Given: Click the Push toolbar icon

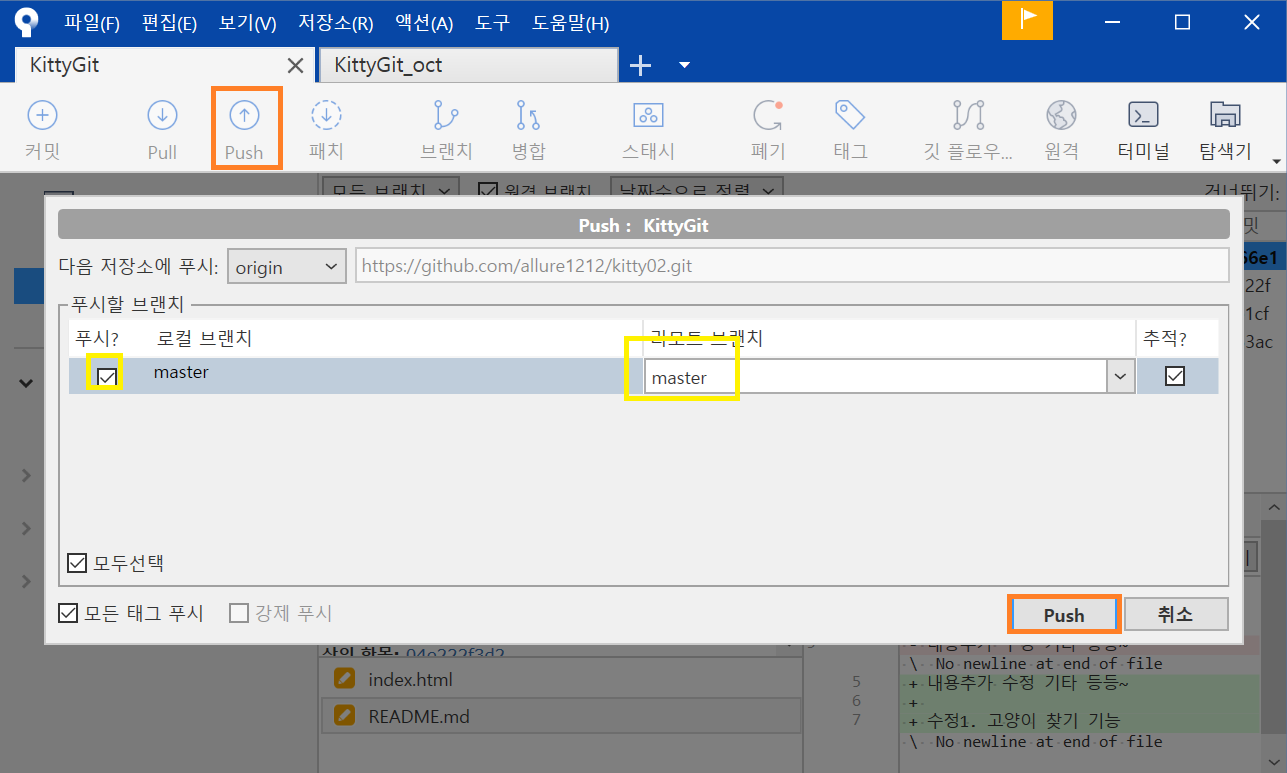Looking at the screenshot, I should pyautogui.click(x=244, y=130).
